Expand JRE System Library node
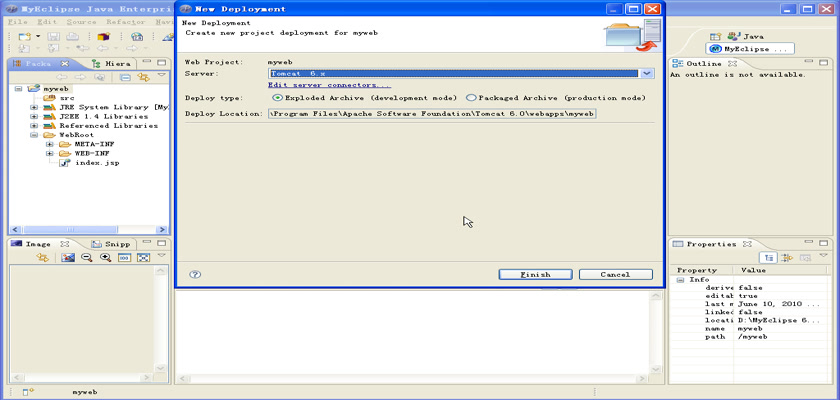This screenshot has height=400, width=840. pos(34,107)
